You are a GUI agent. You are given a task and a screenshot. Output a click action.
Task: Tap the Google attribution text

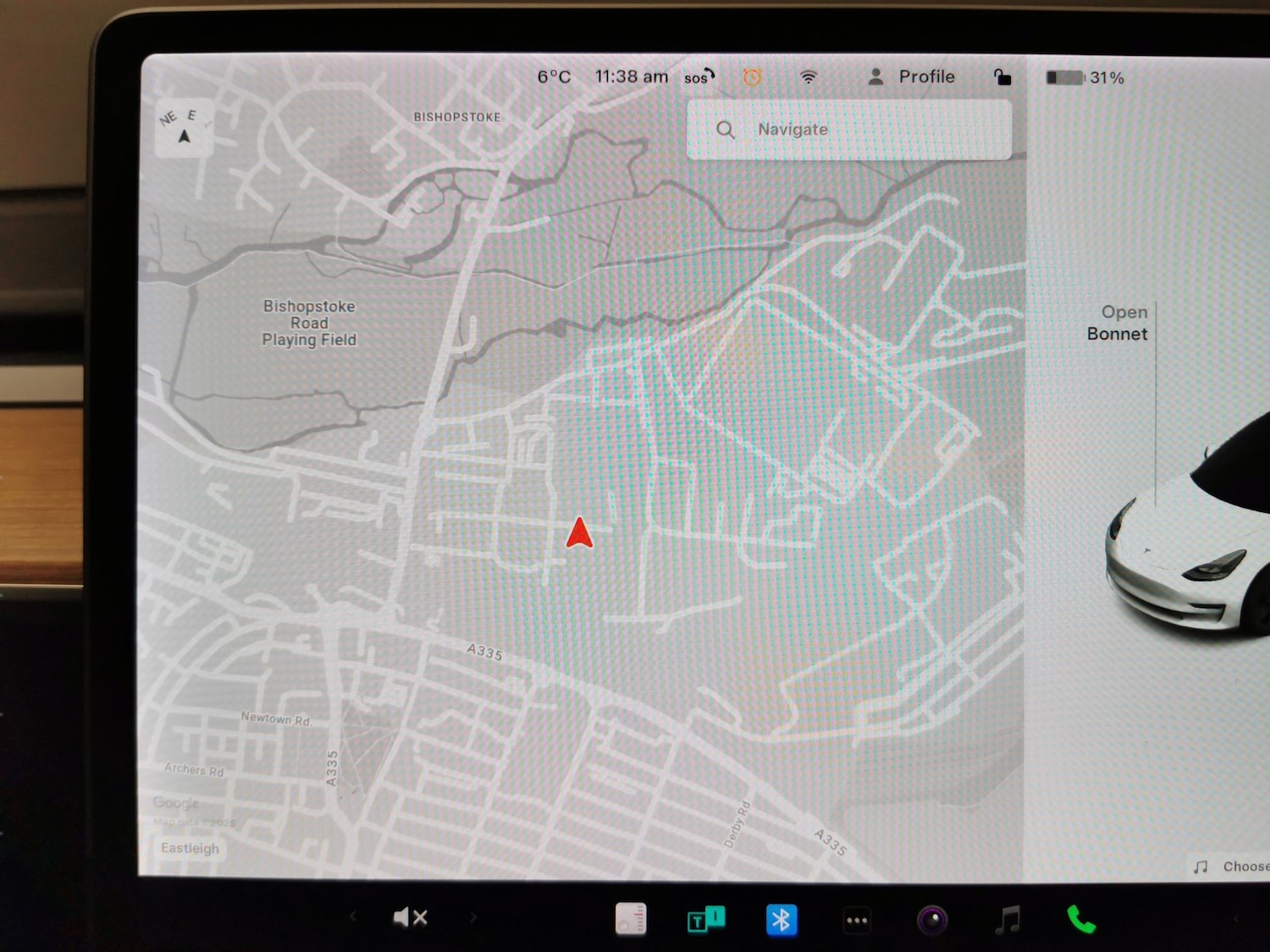176,802
